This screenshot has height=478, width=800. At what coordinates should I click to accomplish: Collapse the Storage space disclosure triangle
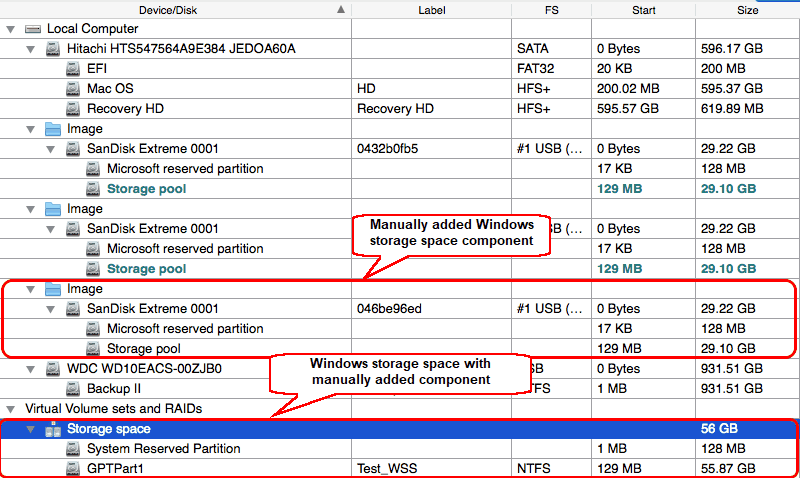(x=32, y=429)
